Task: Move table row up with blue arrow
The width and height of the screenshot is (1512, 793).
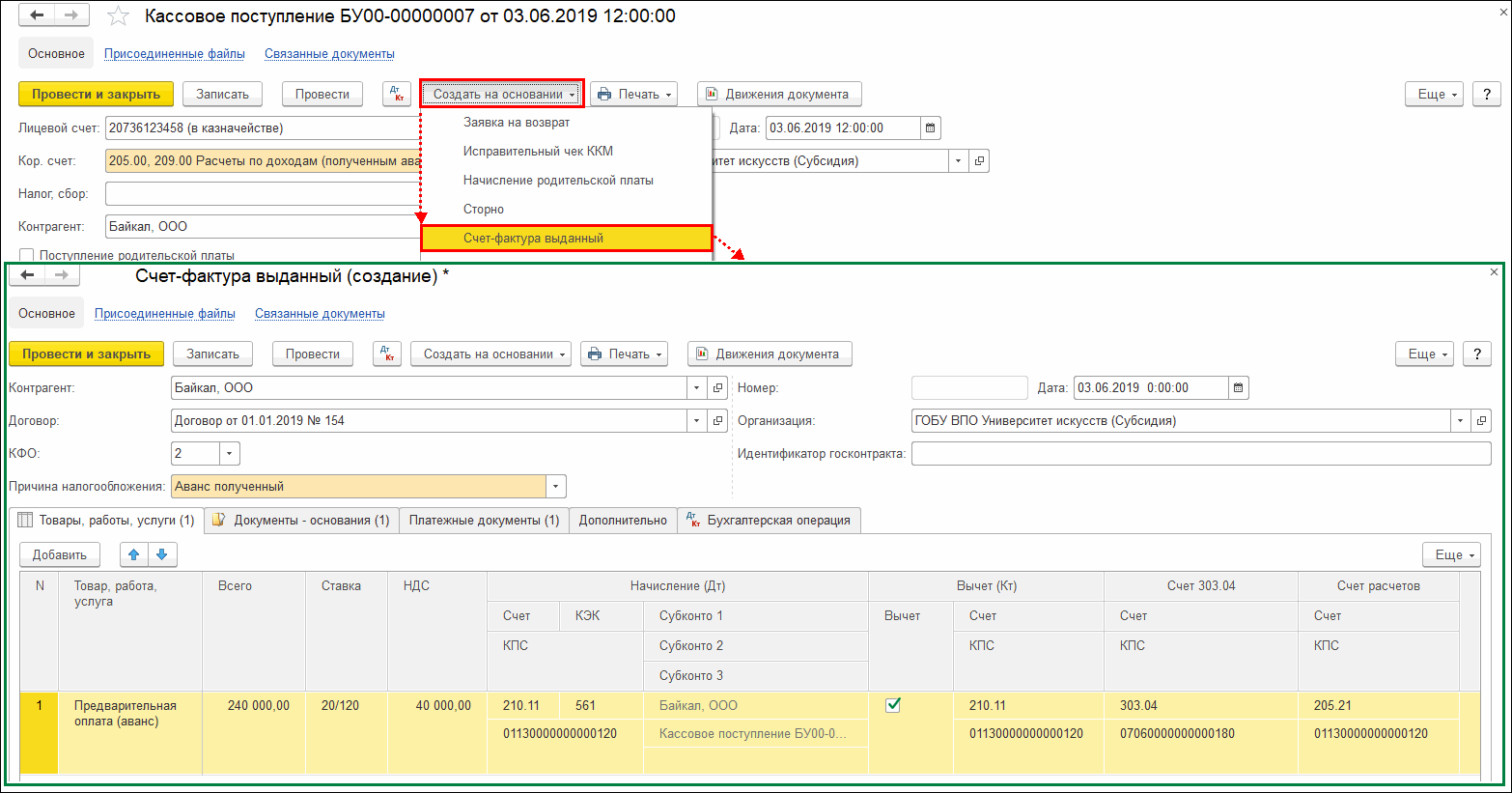Action: (134, 554)
